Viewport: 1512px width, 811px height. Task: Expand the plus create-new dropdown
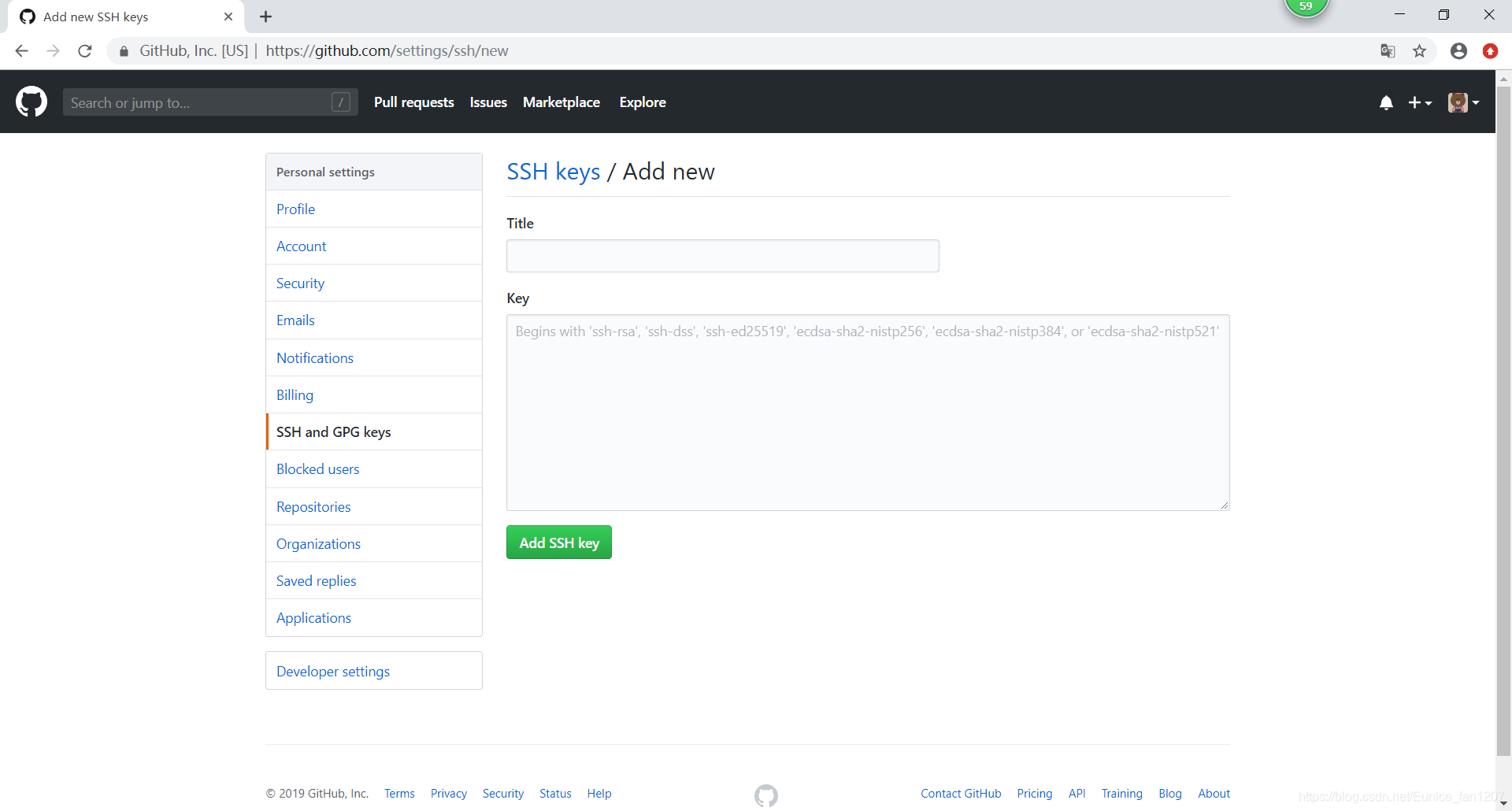coord(1420,102)
